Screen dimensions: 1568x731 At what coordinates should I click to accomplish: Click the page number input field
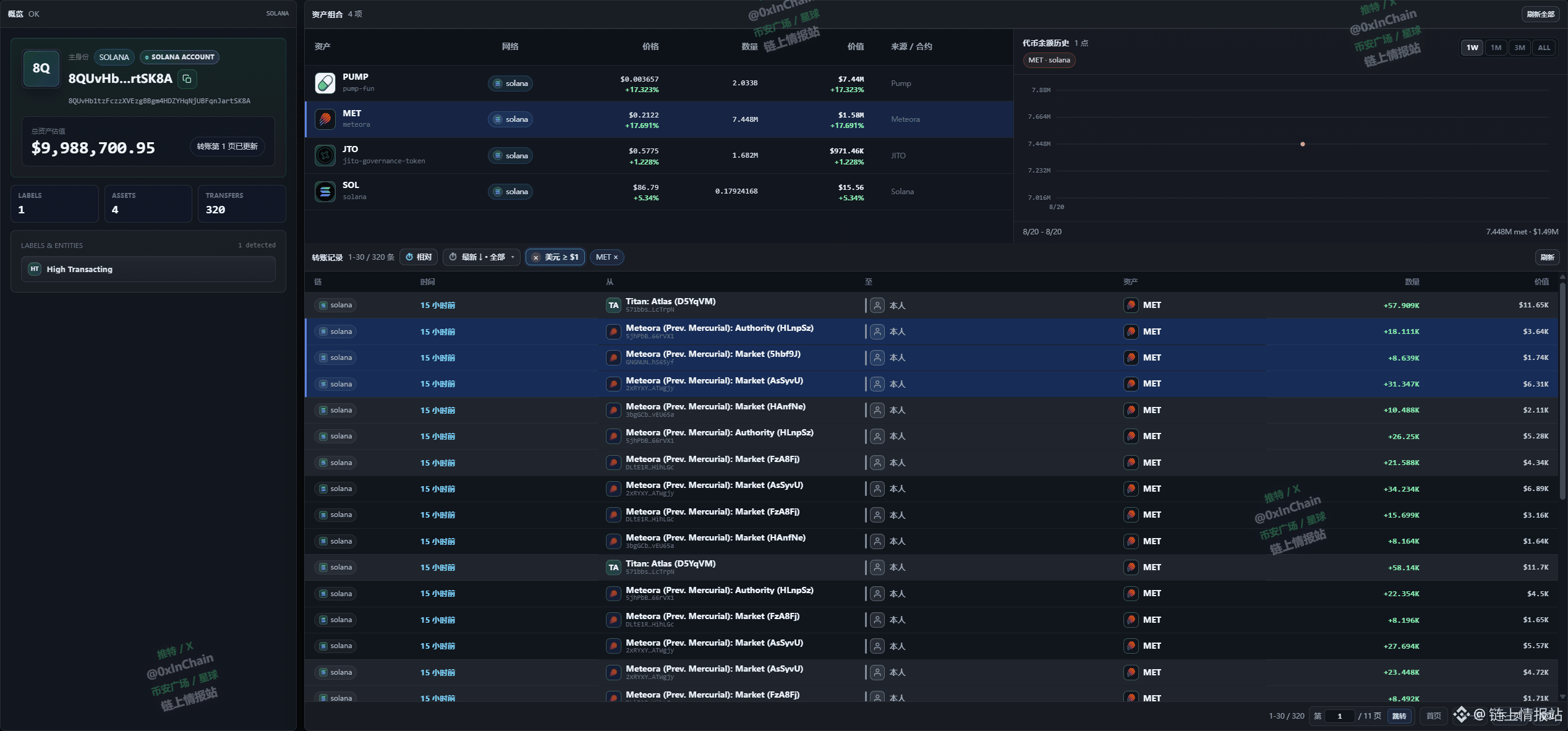tap(1340, 716)
